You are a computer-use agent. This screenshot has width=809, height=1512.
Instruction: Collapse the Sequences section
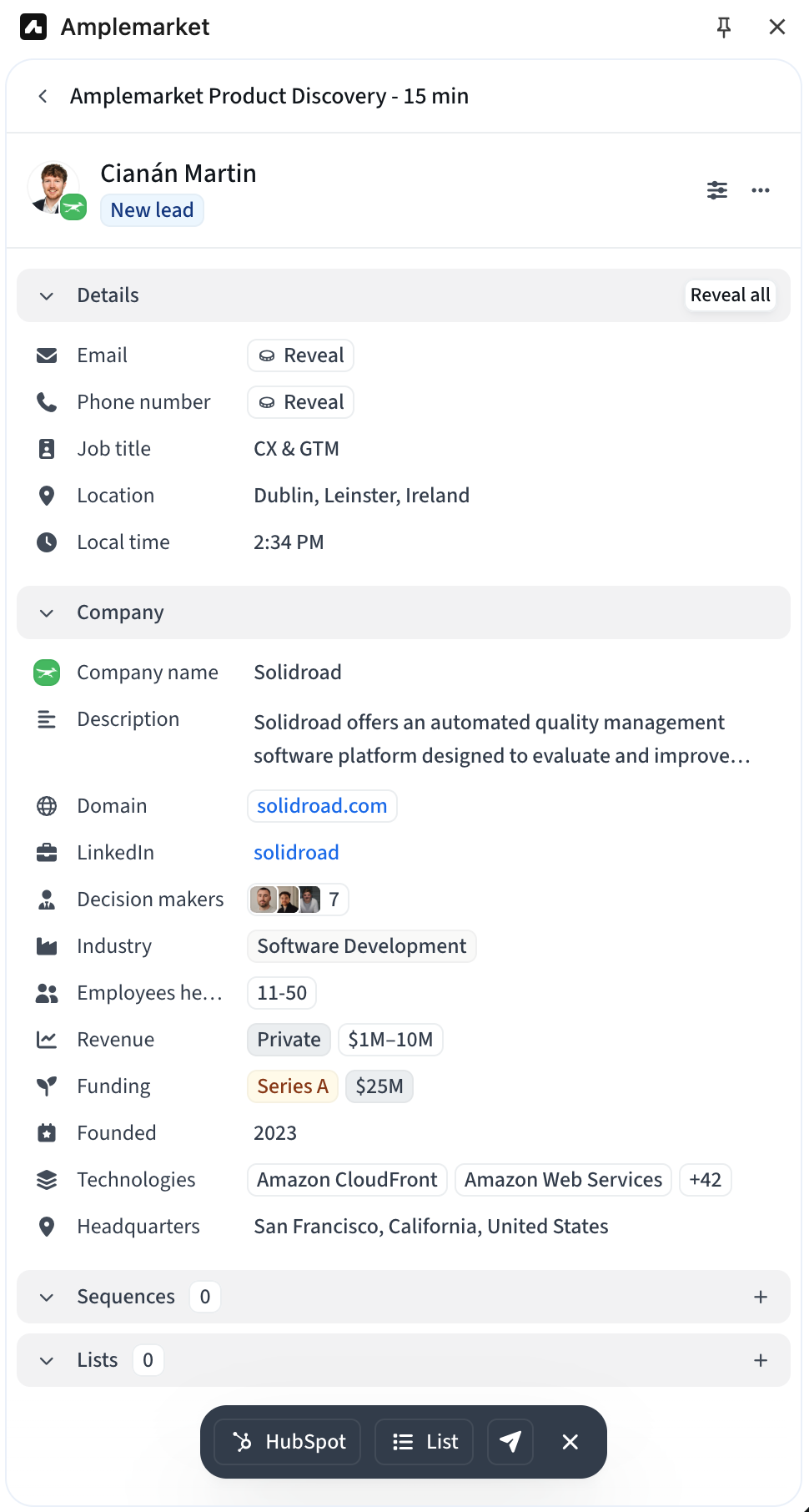click(47, 1297)
